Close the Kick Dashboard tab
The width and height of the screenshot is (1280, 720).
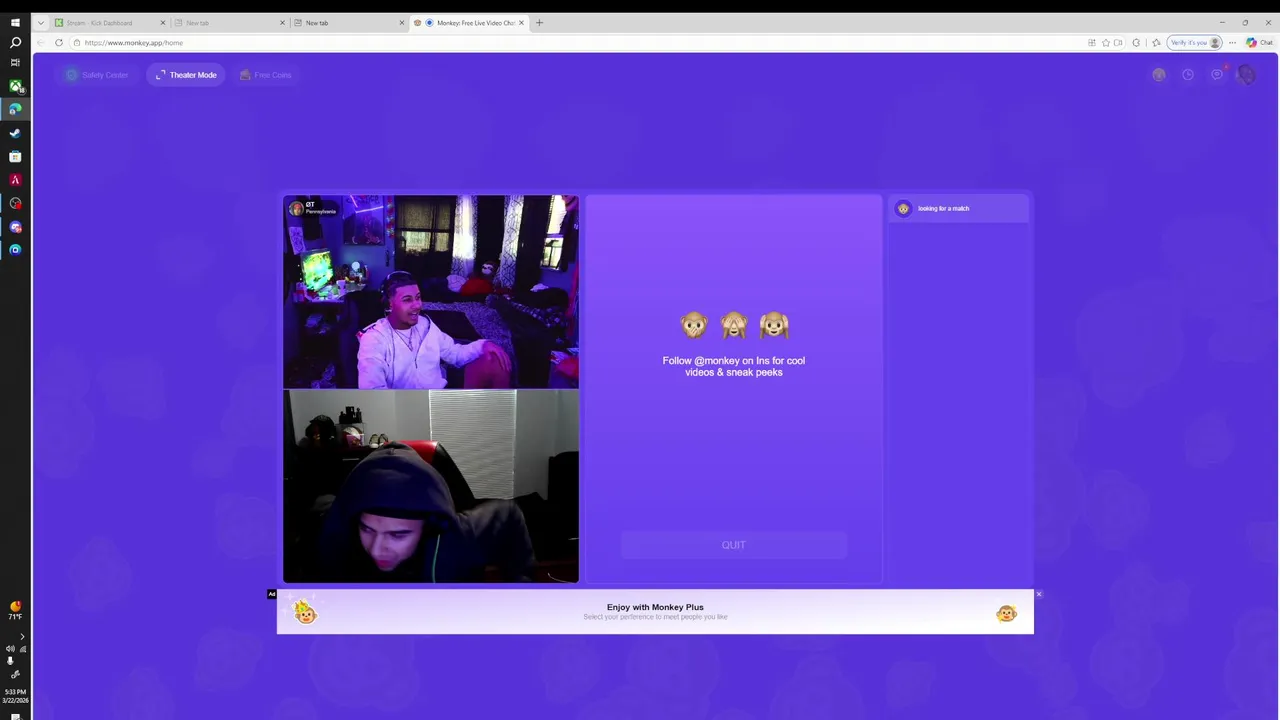[x=163, y=23]
